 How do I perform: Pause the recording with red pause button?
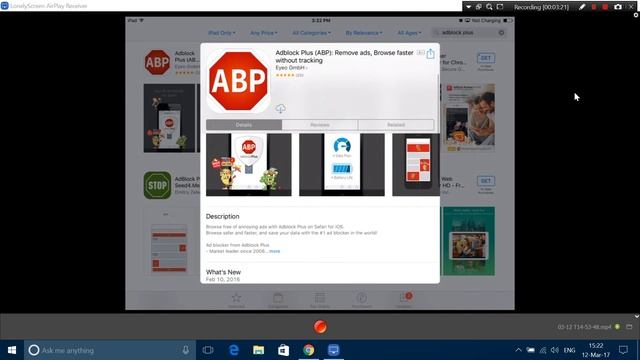594,7
